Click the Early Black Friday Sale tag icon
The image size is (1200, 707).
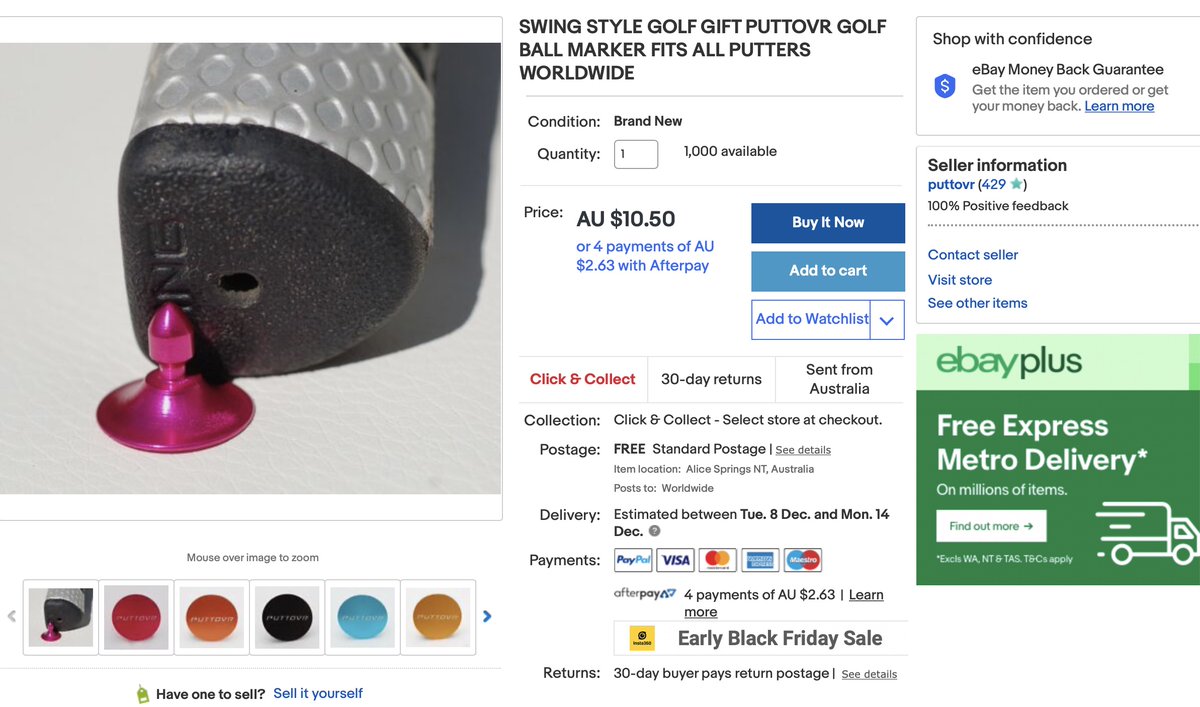(x=642, y=638)
